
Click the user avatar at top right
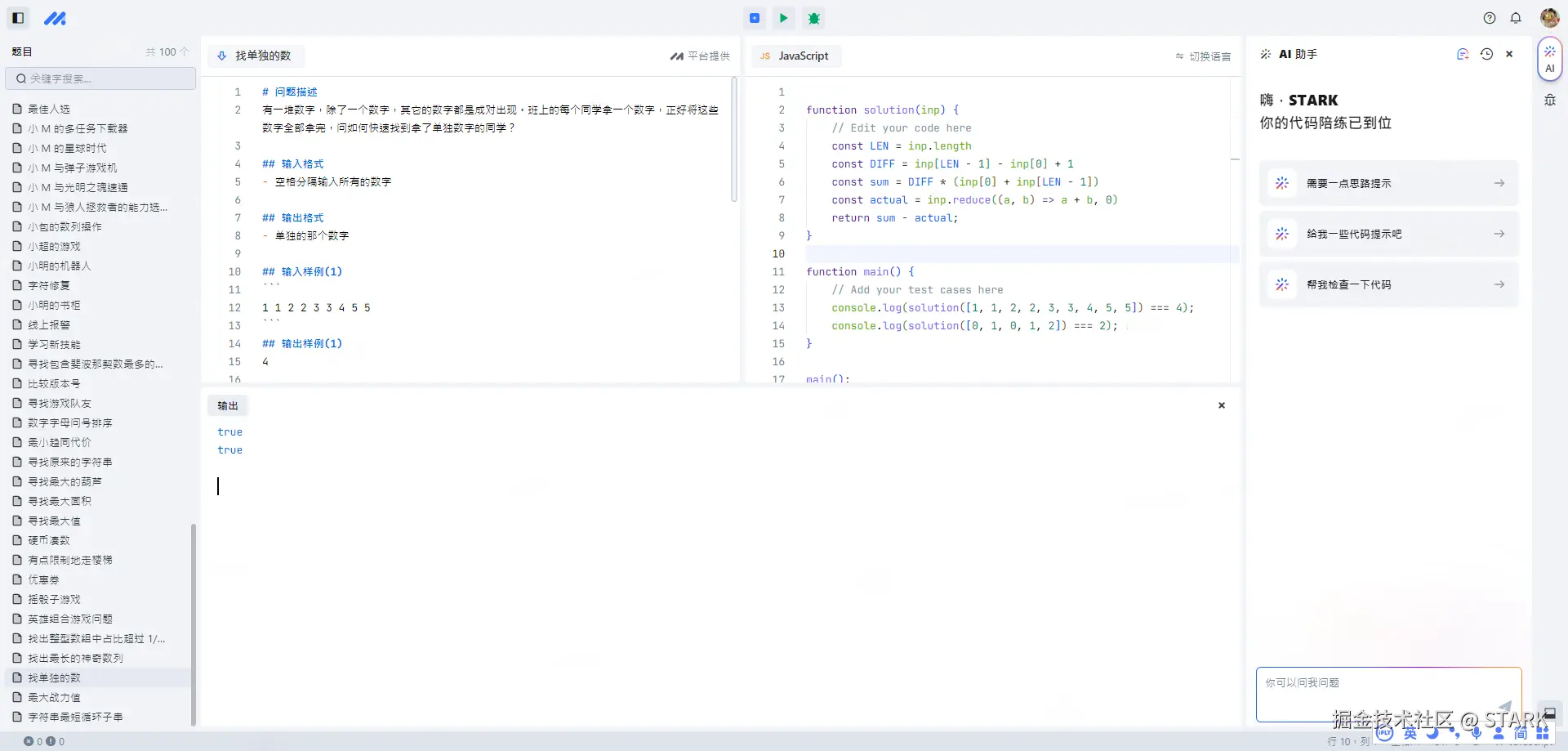(x=1549, y=18)
